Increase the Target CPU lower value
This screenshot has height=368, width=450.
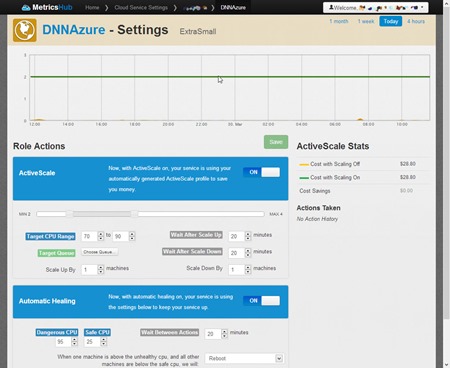click(101, 234)
